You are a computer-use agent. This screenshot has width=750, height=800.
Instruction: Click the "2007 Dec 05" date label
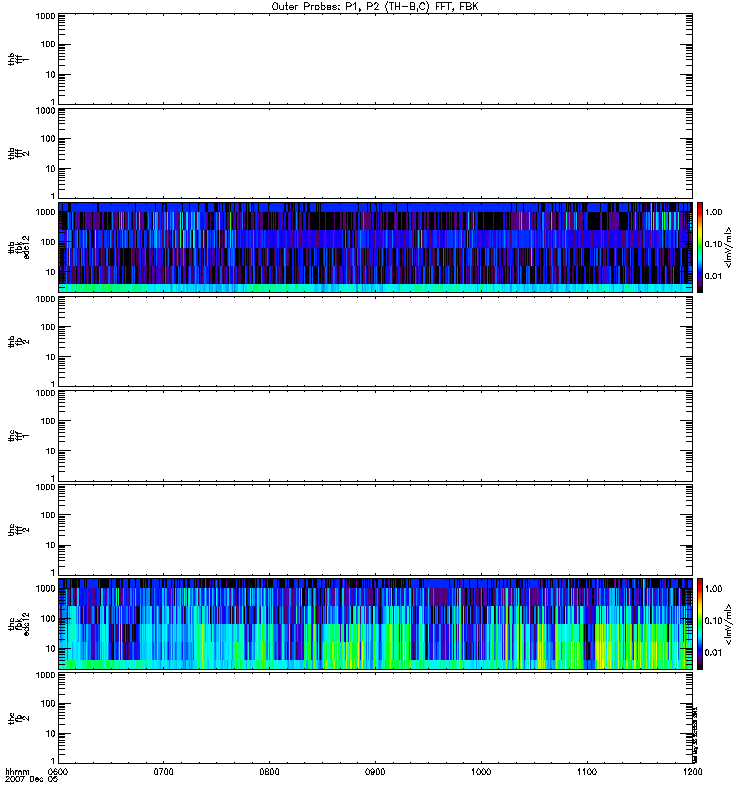31,780
